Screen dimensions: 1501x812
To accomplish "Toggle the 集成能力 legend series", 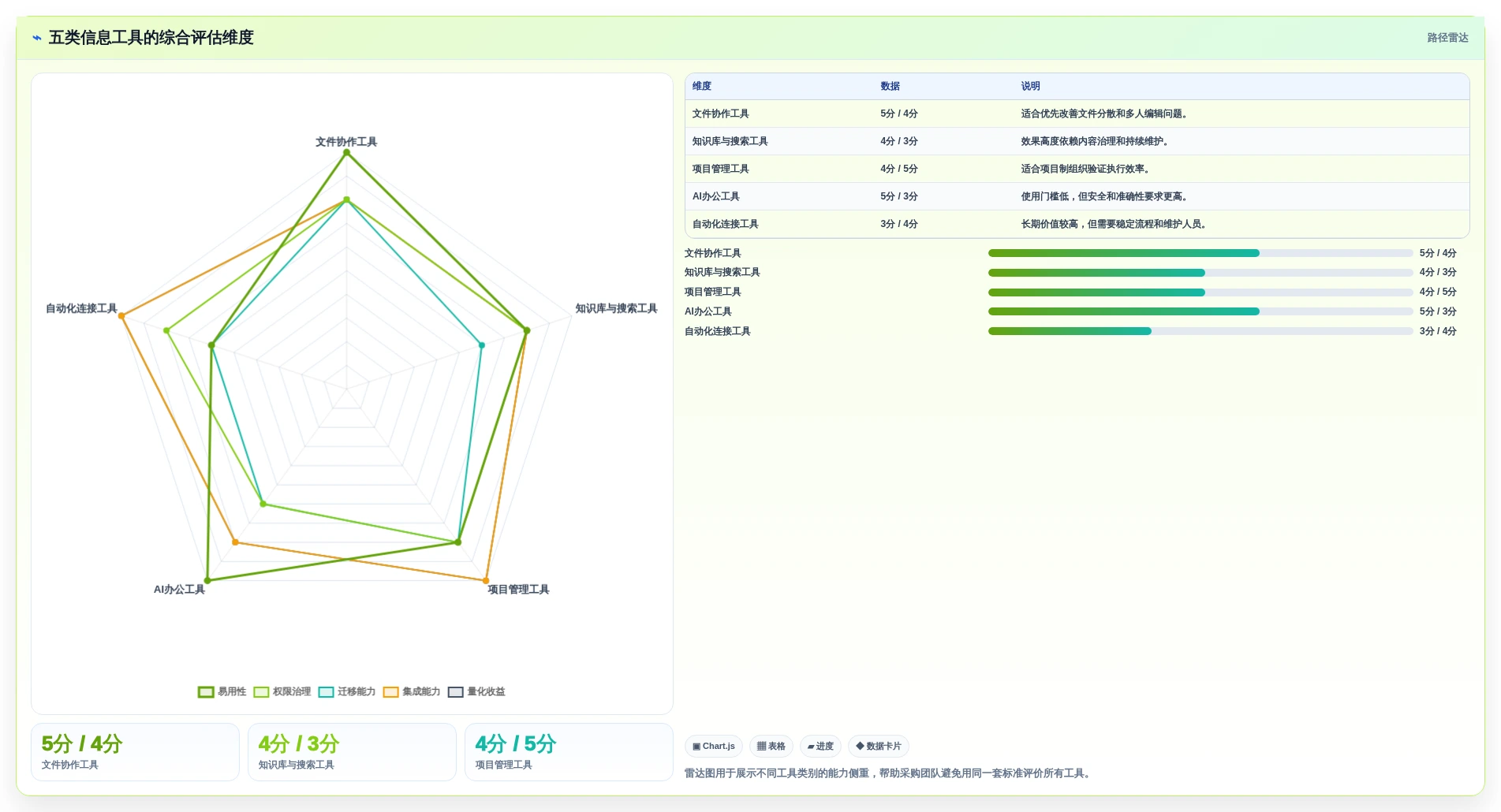I will point(412,691).
